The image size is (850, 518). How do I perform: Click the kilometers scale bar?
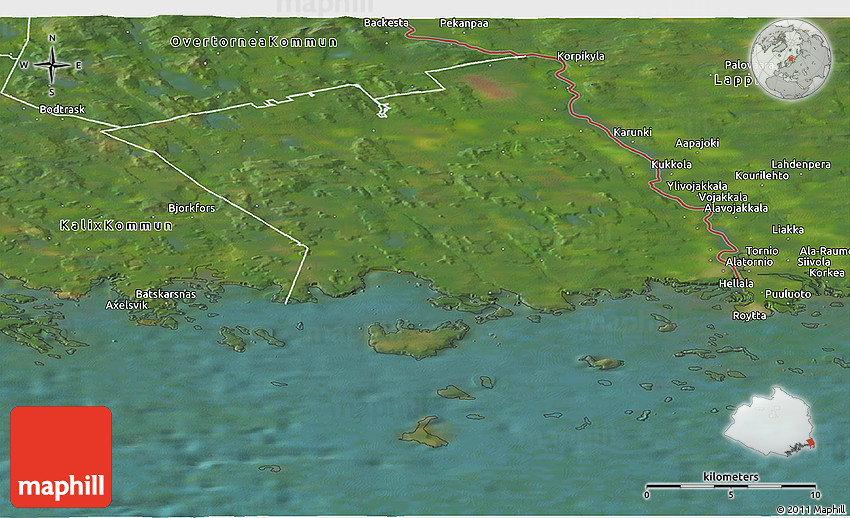732,485
